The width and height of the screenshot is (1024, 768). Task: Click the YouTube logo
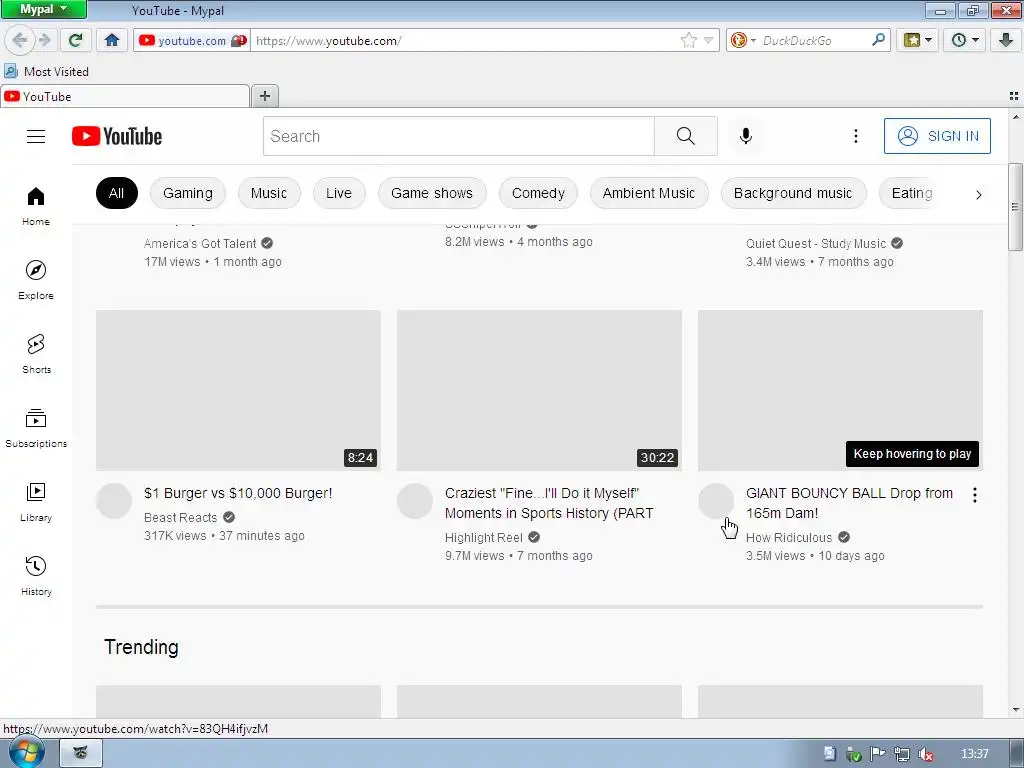tap(117, 136)
